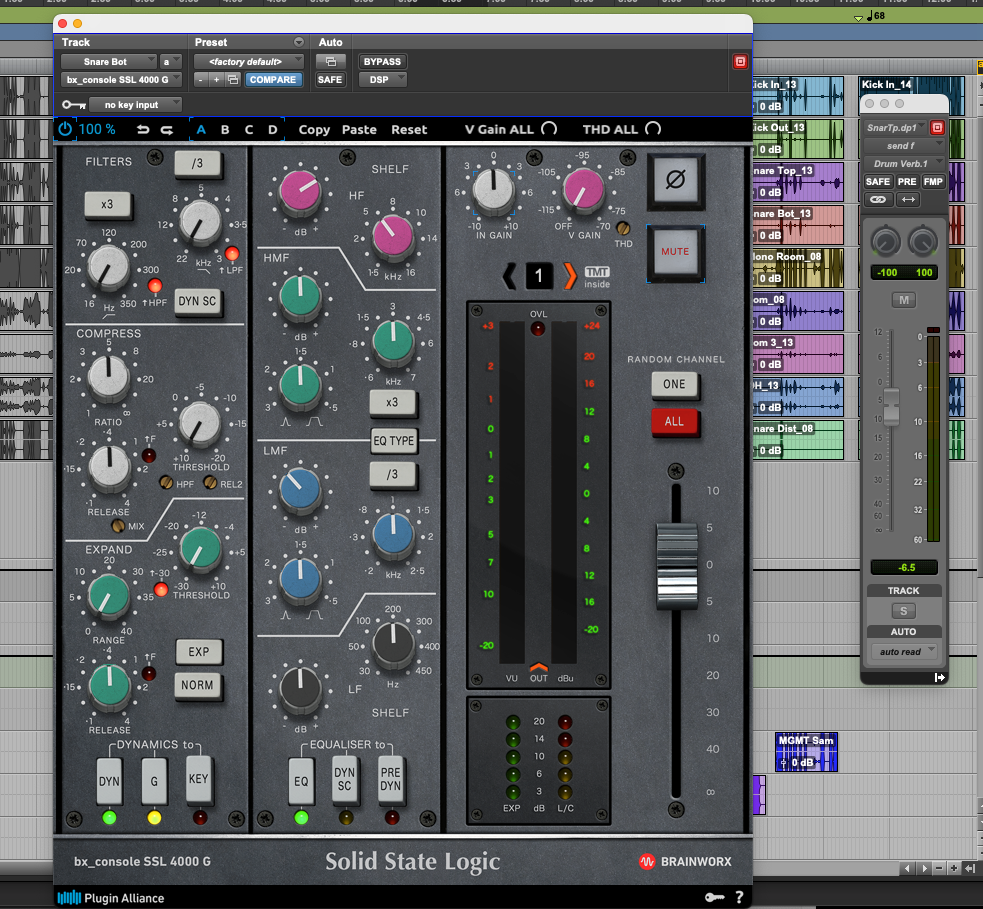Open the Preset menu arrow
Viewport: 983px width, 909px height.
pos(299,42)
